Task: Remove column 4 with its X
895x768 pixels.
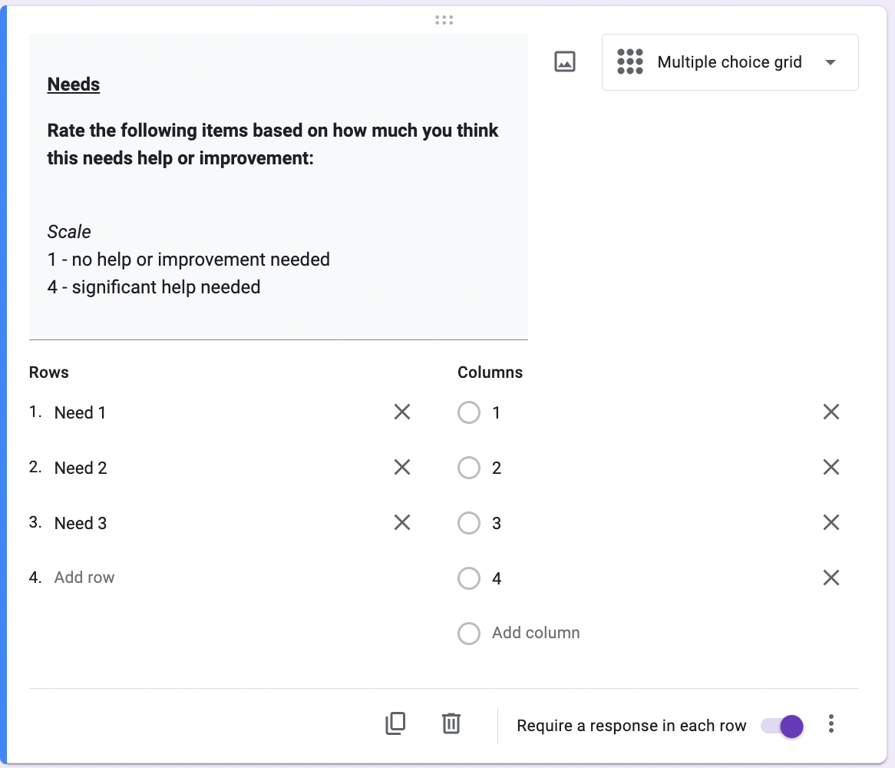Action: (x=831, y=578)
